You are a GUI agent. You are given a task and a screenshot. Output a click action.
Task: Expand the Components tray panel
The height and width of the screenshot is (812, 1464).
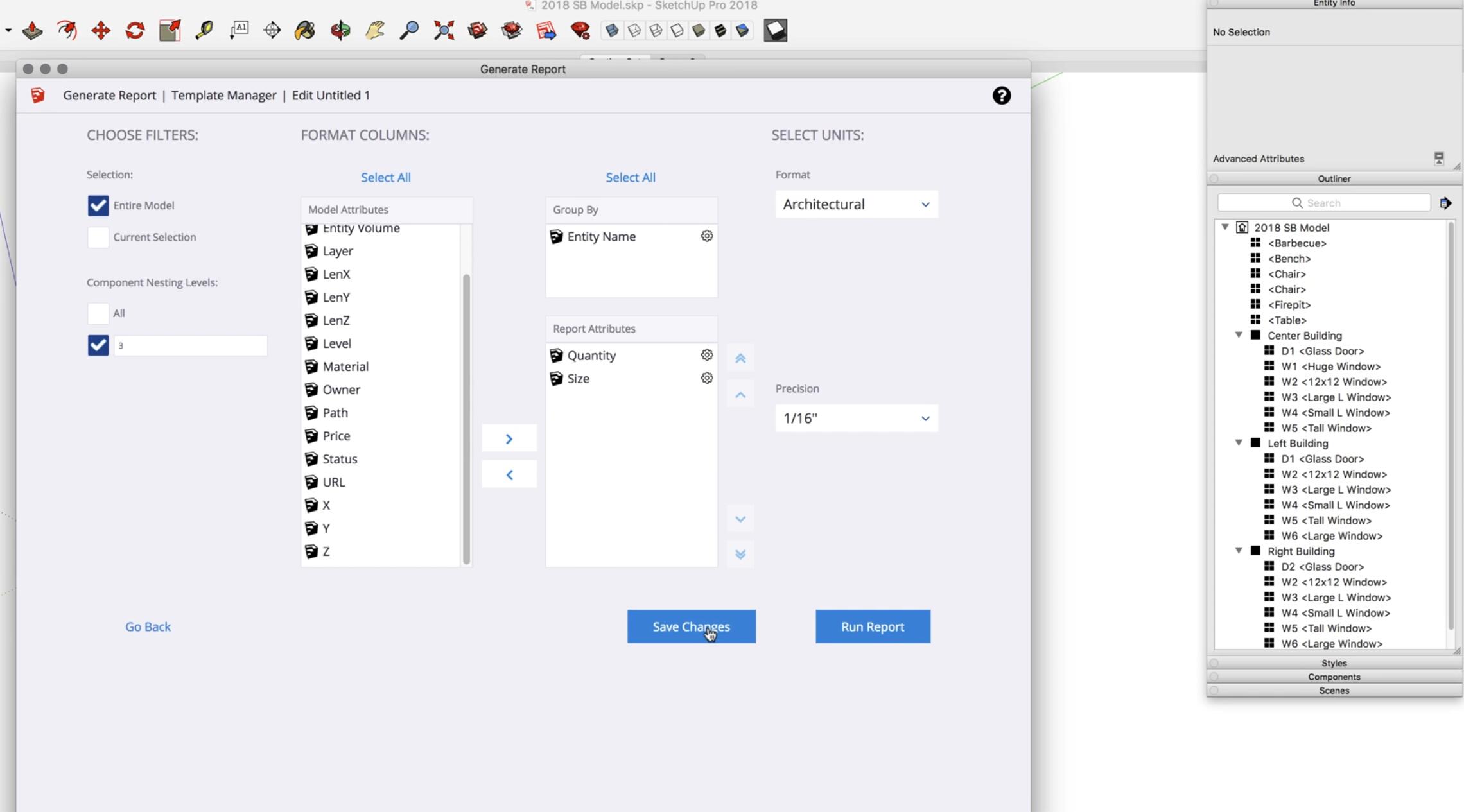pyautogui.click(x=1334, y=677)
